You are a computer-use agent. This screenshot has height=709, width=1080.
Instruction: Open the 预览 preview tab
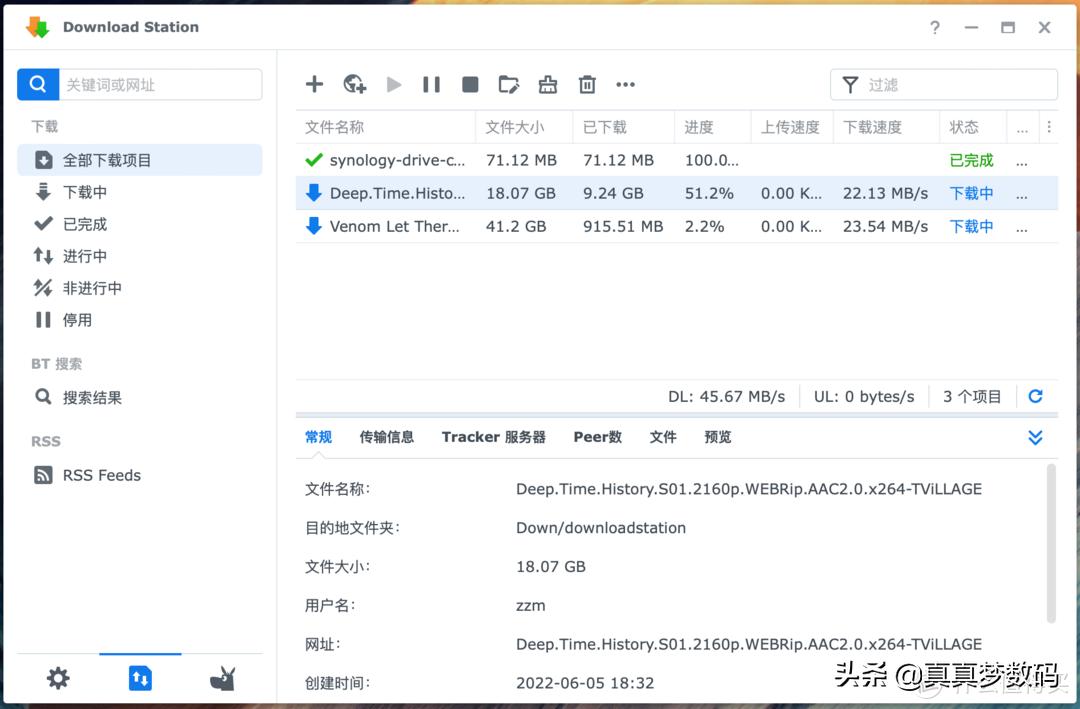[717, 437]
